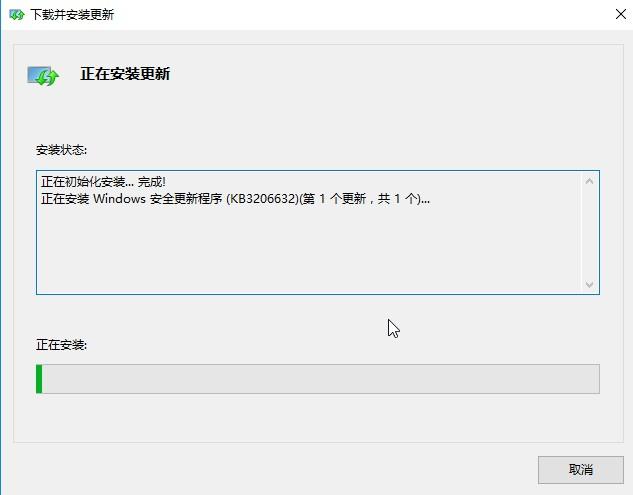Click the update icon in title bar
Image resolution: width=633 pixels, height=495 pixels.
pyautogui.click(x=17, y=15)
